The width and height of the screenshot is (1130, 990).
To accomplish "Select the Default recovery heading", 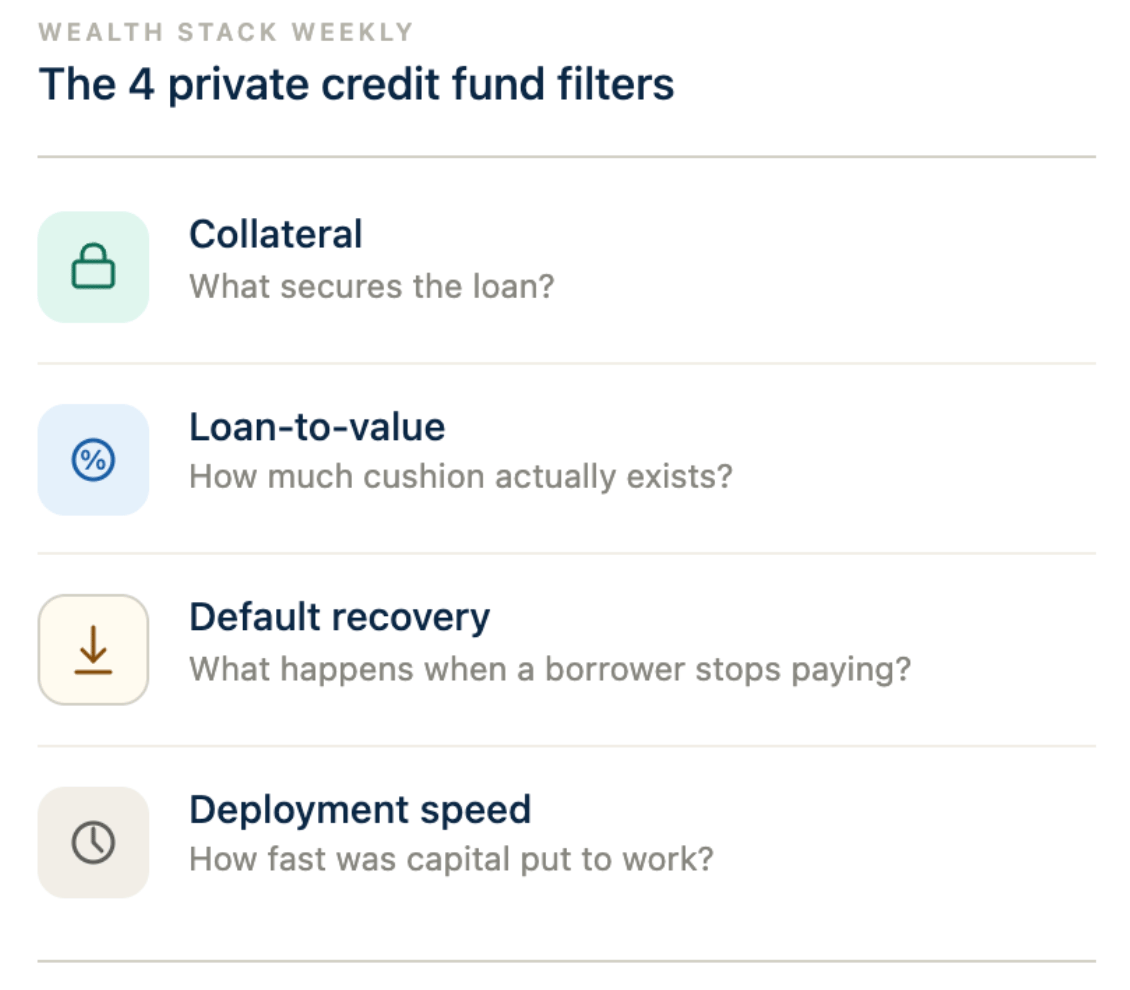I will click(x=339, y=617).
